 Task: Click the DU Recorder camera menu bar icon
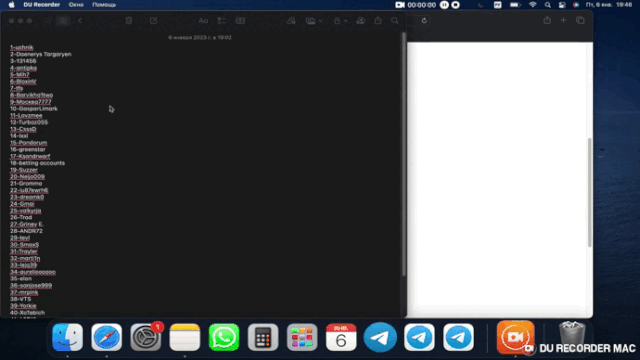(400, 5)
